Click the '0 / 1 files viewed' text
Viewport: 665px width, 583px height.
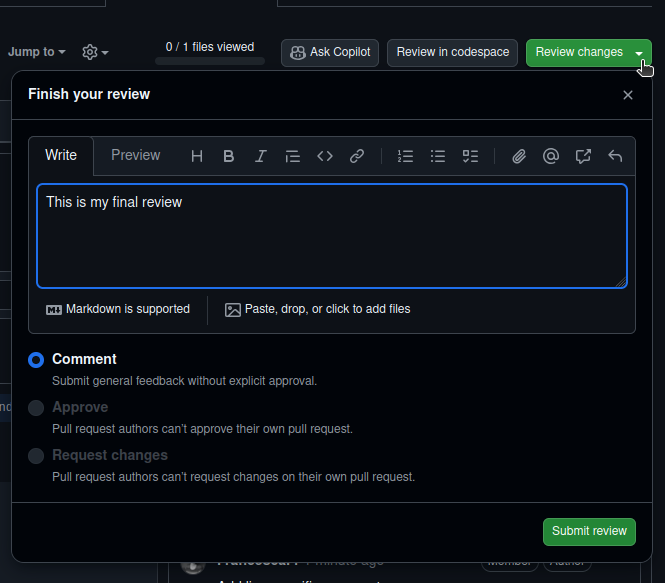[x=210, y=47]
